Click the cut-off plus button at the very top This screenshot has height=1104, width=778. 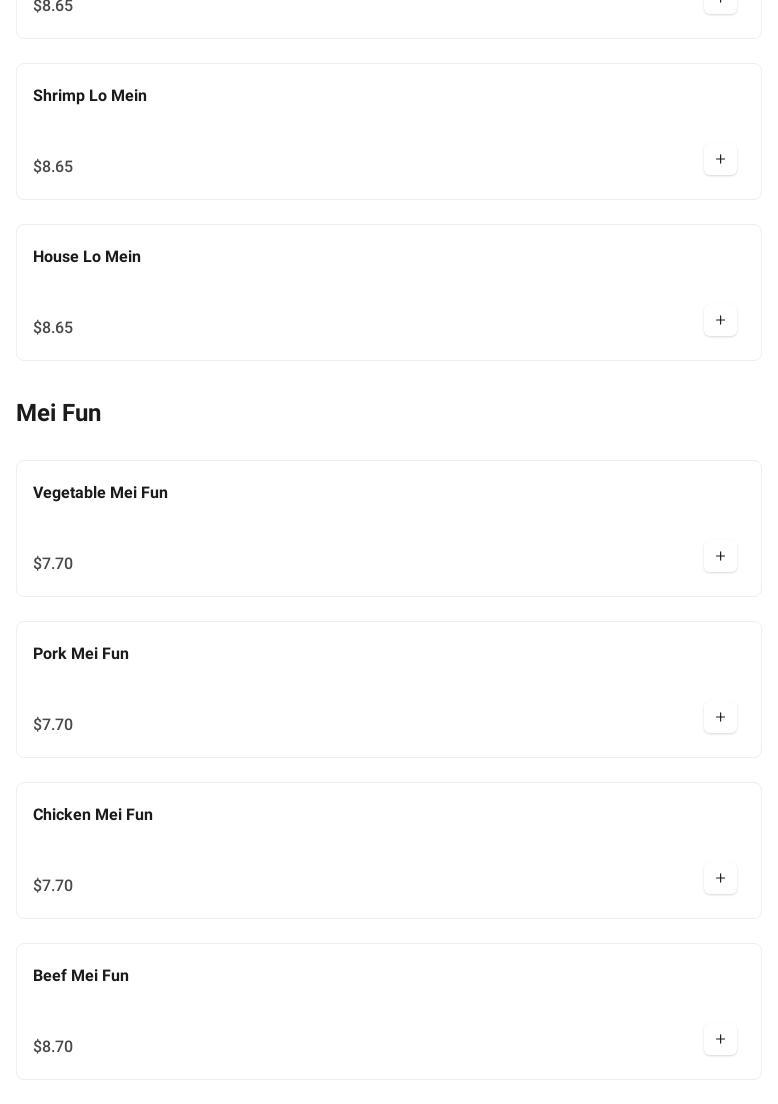tap(720, 4)
